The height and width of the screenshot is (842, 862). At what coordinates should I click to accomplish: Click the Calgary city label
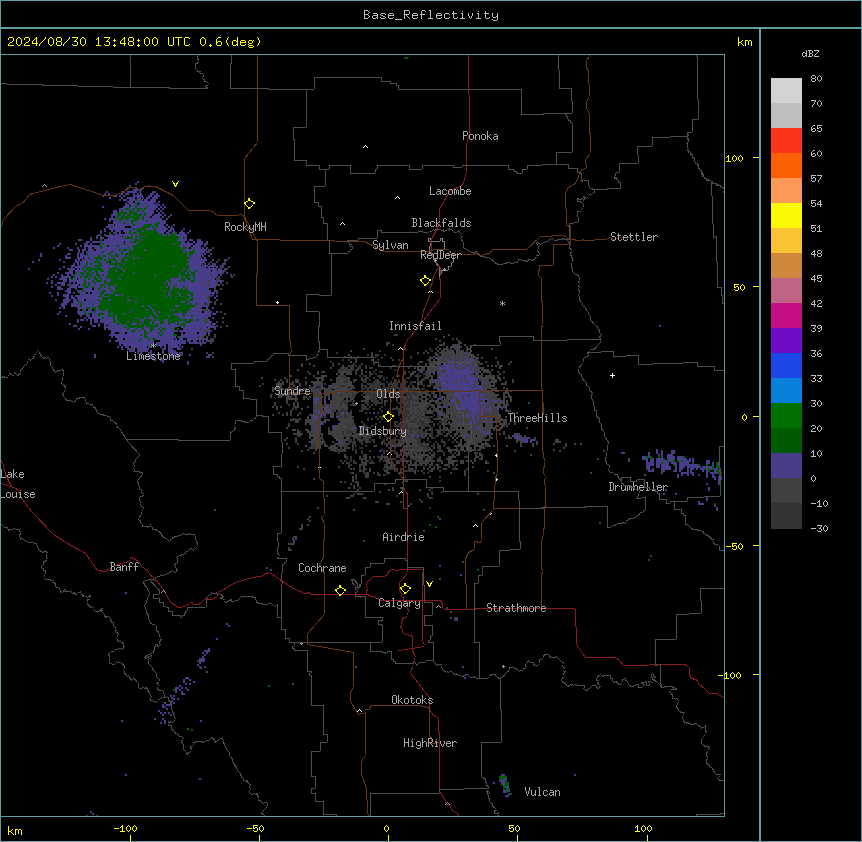pos(399,603)
